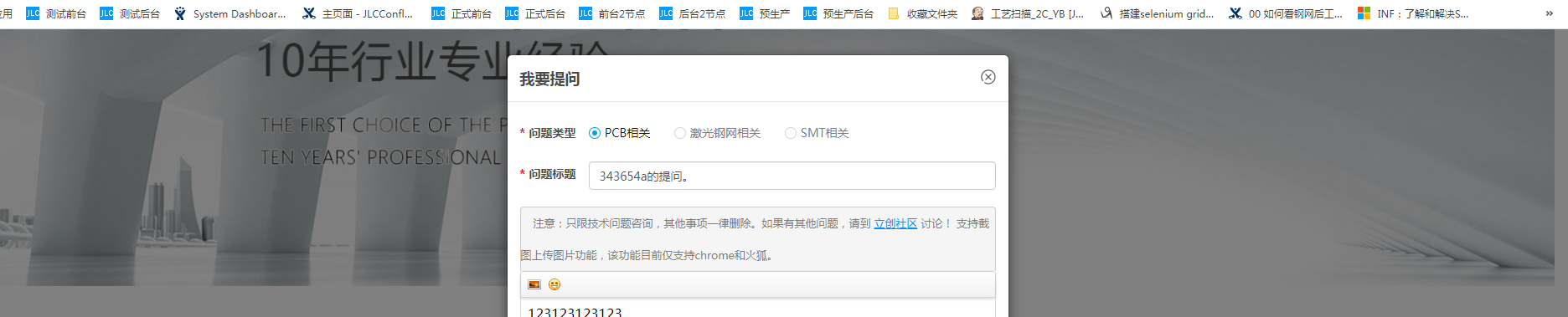Viewport: 1568px width, 317px height.
Task: Open the 收藏文件夹 bookmarks folder
Action: coord(922,13)
